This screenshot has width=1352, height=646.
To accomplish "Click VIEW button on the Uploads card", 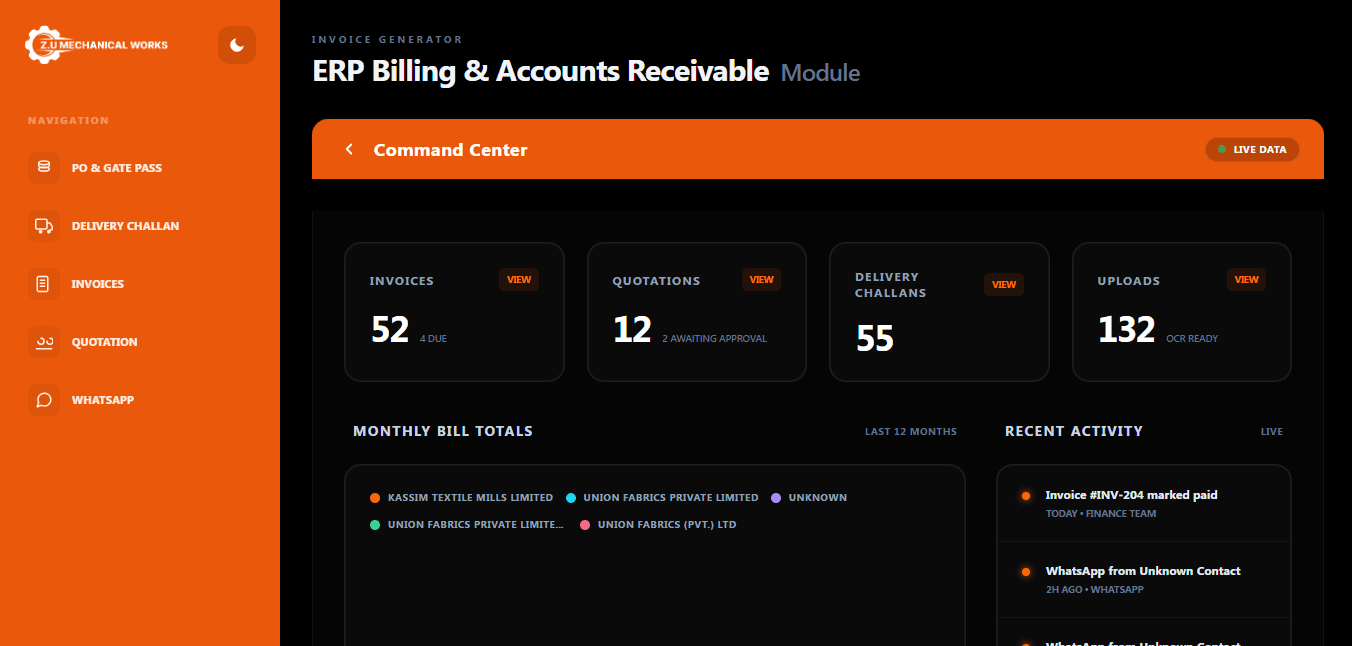I will [x=1246, y=279].
